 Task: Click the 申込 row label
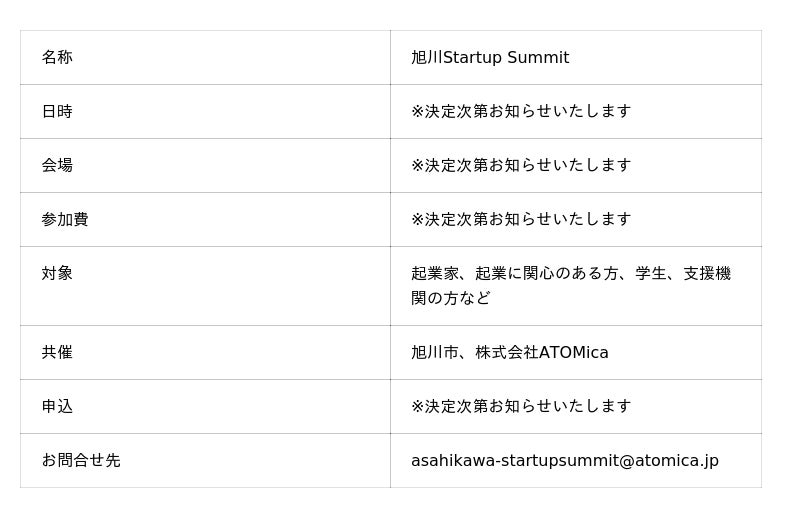point(57,407)
